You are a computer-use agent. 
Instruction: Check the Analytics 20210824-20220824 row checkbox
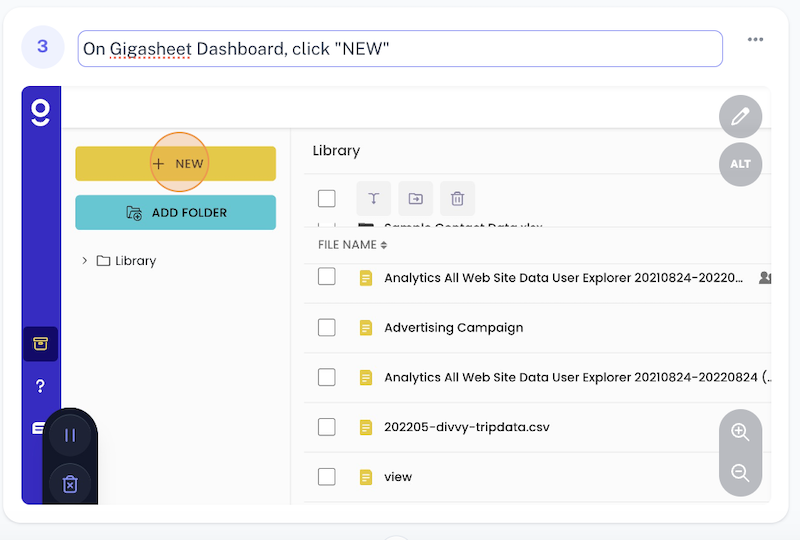point(327,377)
